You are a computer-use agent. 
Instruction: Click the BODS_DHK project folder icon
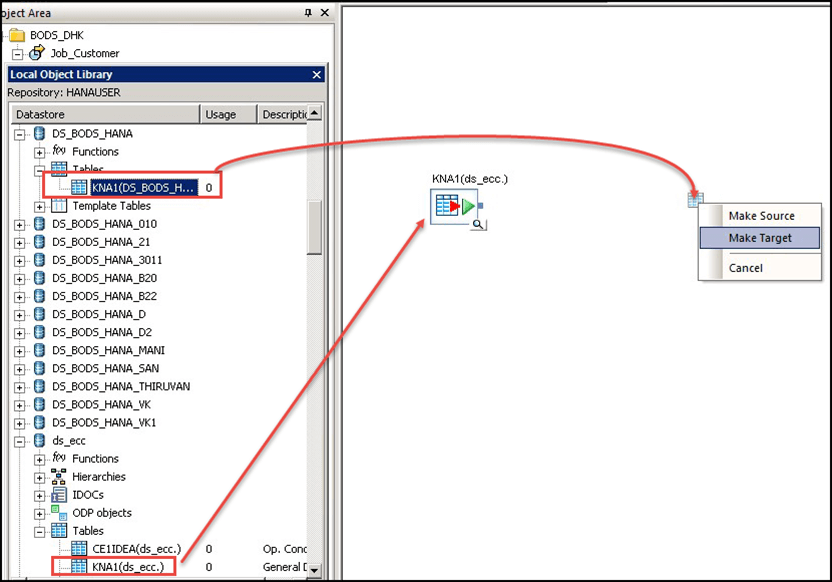point(15,33)
